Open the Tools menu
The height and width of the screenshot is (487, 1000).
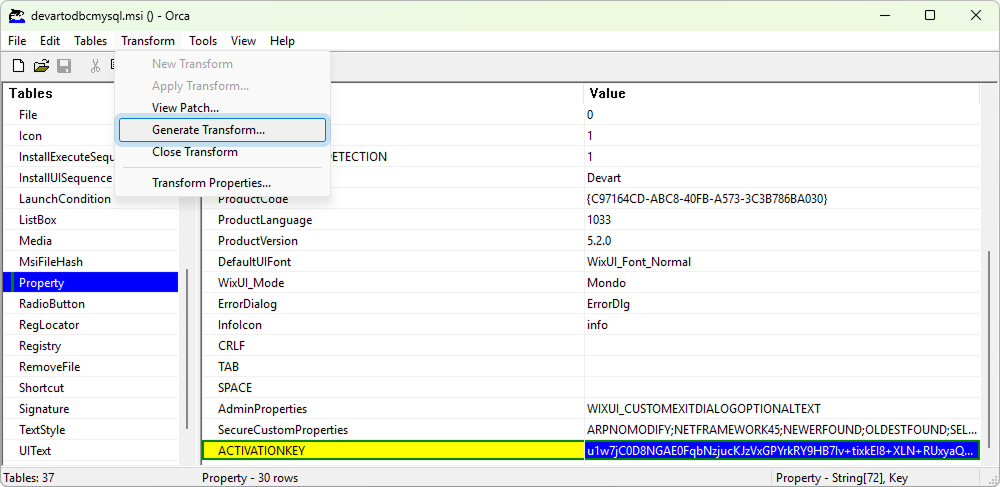coord(203,41)
